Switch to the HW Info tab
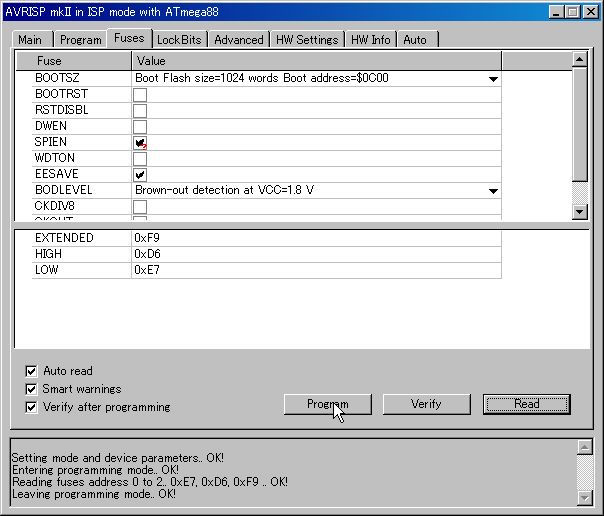This screenshot has width=604, height=516. (371, 40)
